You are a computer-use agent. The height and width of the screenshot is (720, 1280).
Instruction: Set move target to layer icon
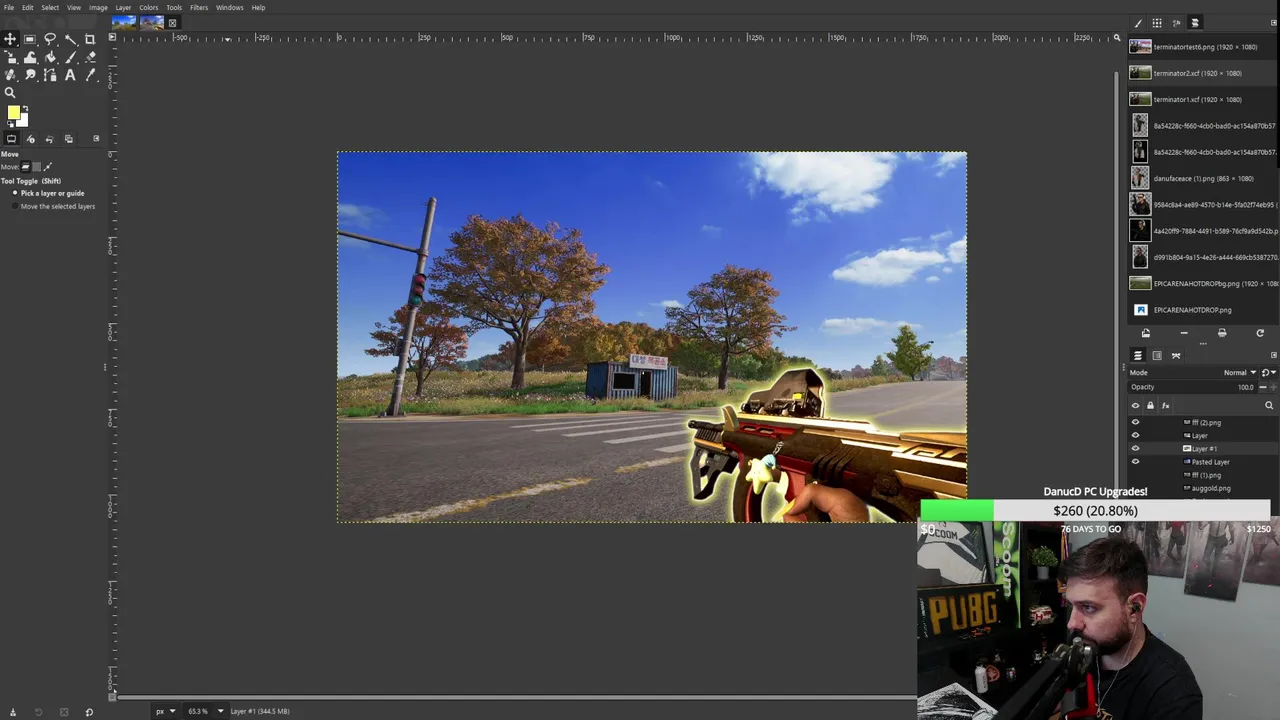coord(26,166)
